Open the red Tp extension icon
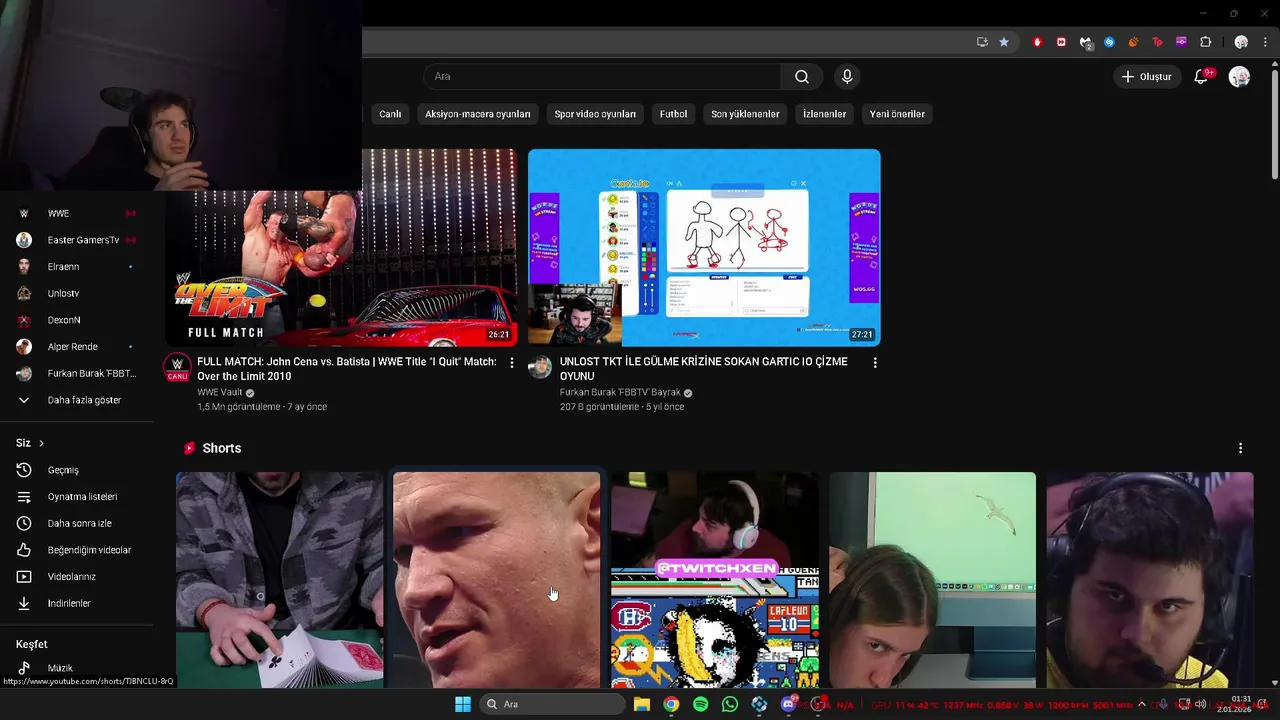This screenshot has height=720, width=1280. click(x=1157, y=42)
